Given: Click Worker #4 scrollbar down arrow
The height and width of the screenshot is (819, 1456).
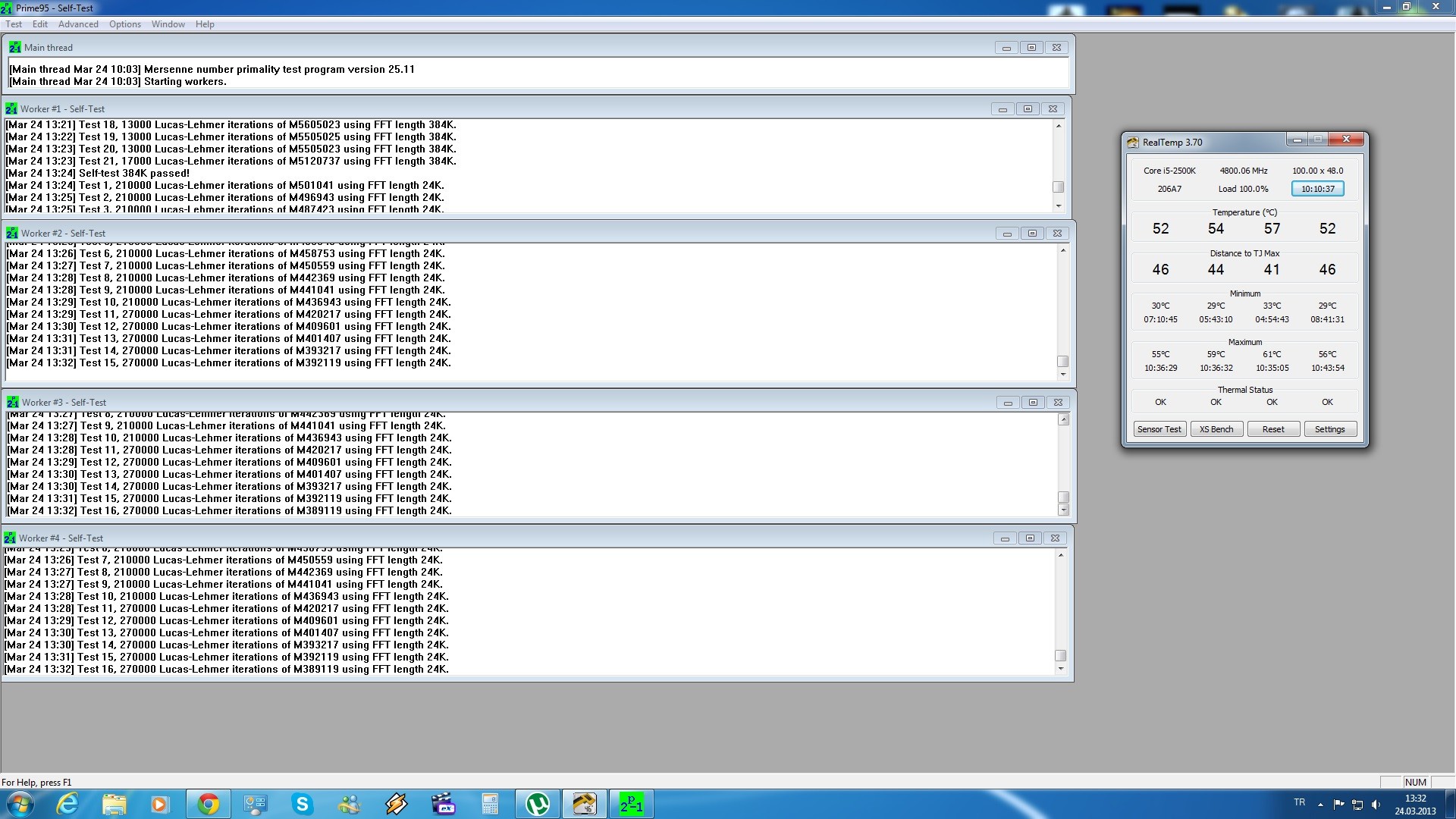Looking at the screenshot, I should (1060, 669).
